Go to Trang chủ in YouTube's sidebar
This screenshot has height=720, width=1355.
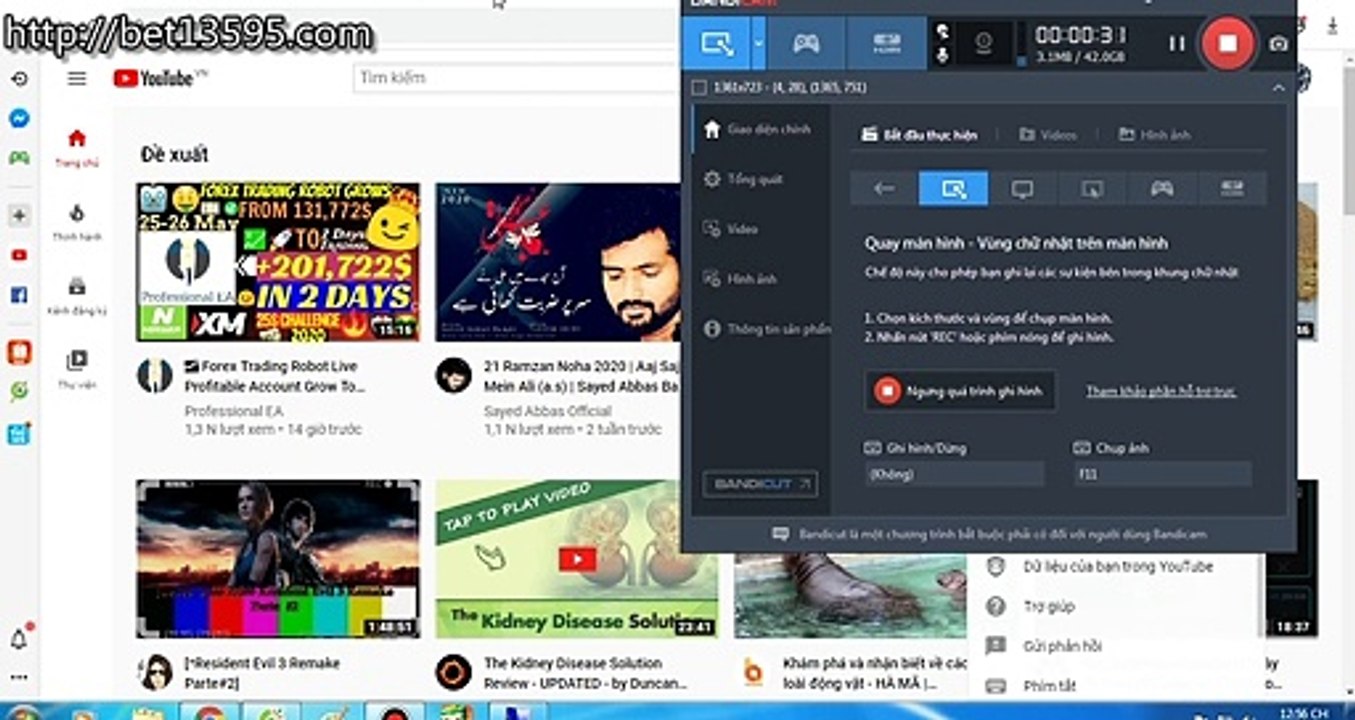click(x=77, y=147)
